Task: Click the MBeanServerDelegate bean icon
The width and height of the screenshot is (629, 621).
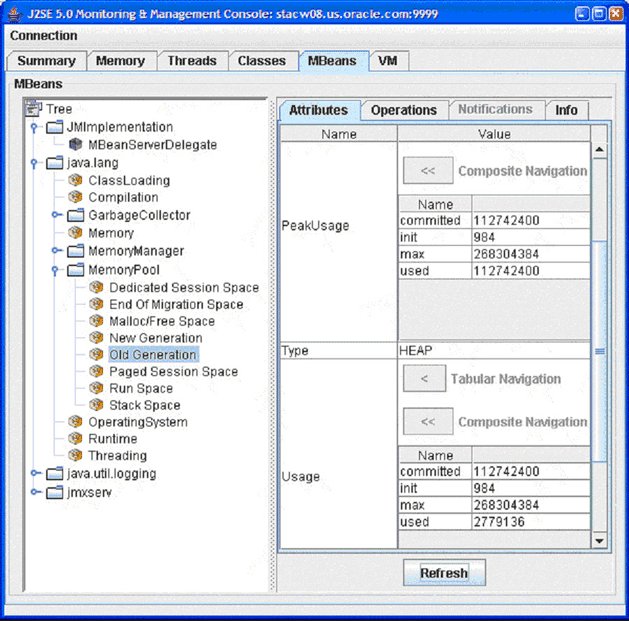Action: tap(76, 145)
